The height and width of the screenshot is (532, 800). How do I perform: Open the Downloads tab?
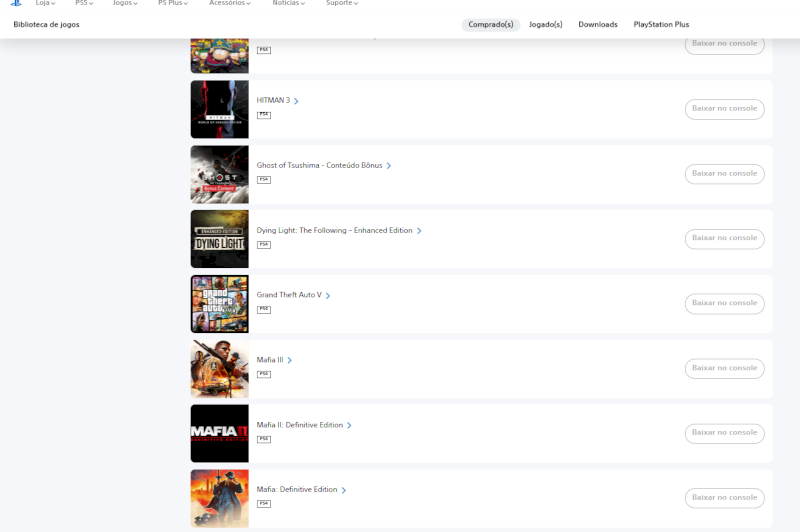598,24
